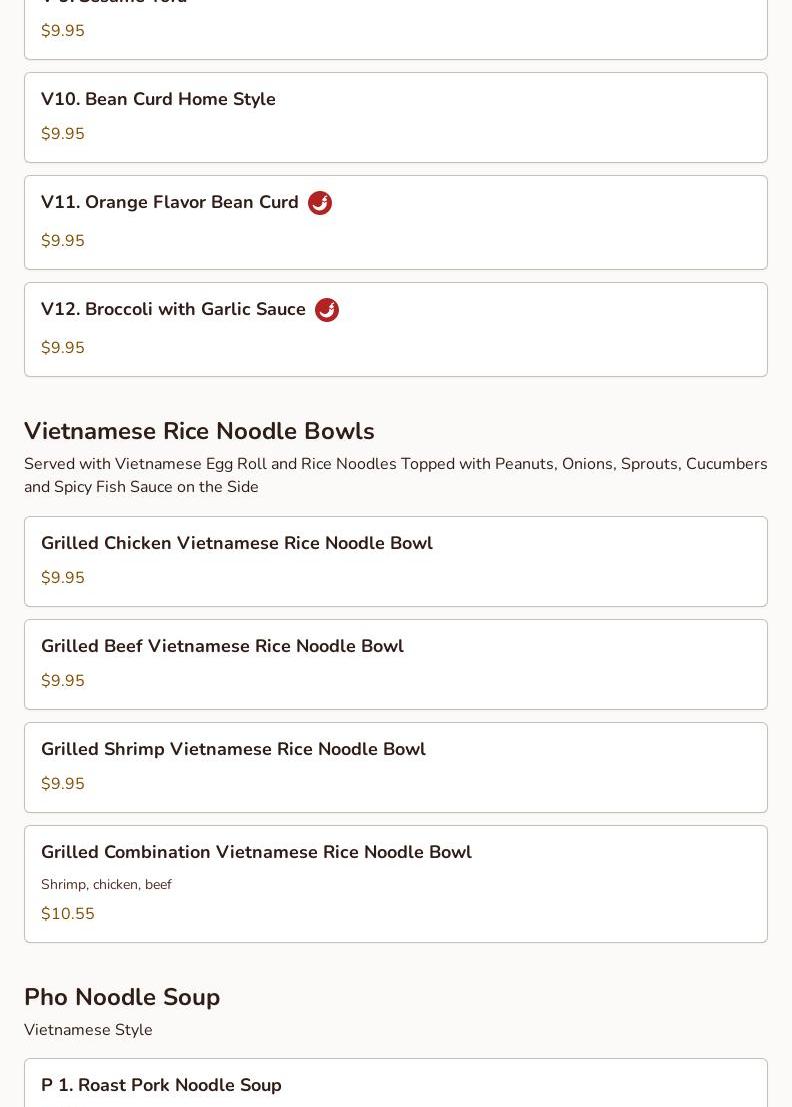Click the Vietnamese Style subtitle text
The width and height of the screenshot is (792, 1107).
point(88,1029)
